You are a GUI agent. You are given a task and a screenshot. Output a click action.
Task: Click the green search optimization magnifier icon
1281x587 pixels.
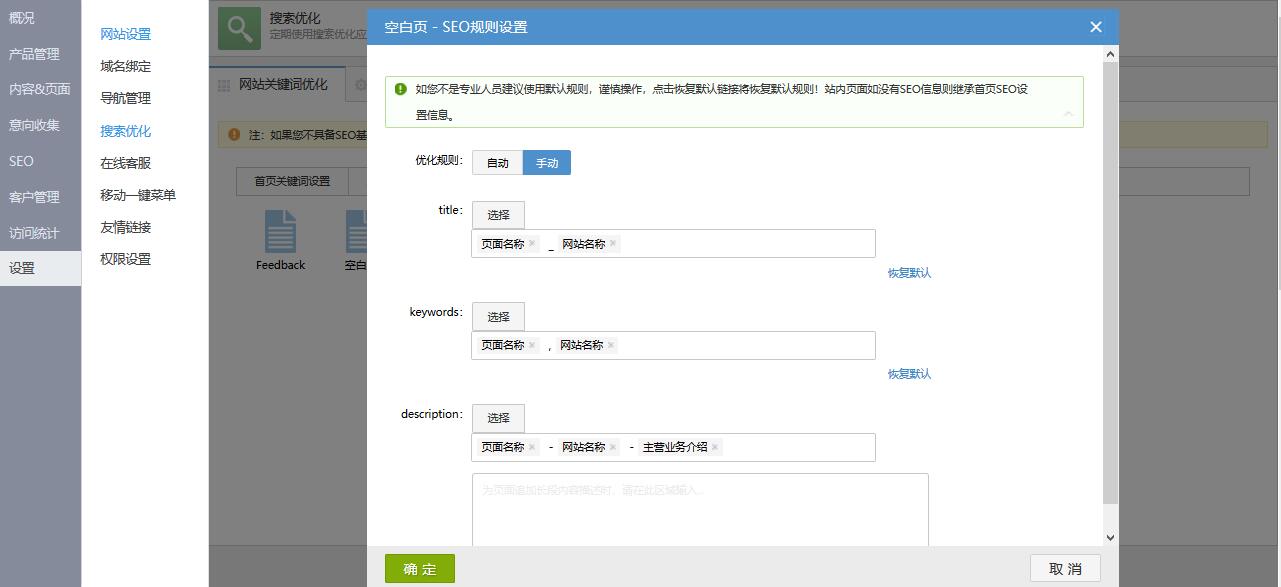[240, 29]
